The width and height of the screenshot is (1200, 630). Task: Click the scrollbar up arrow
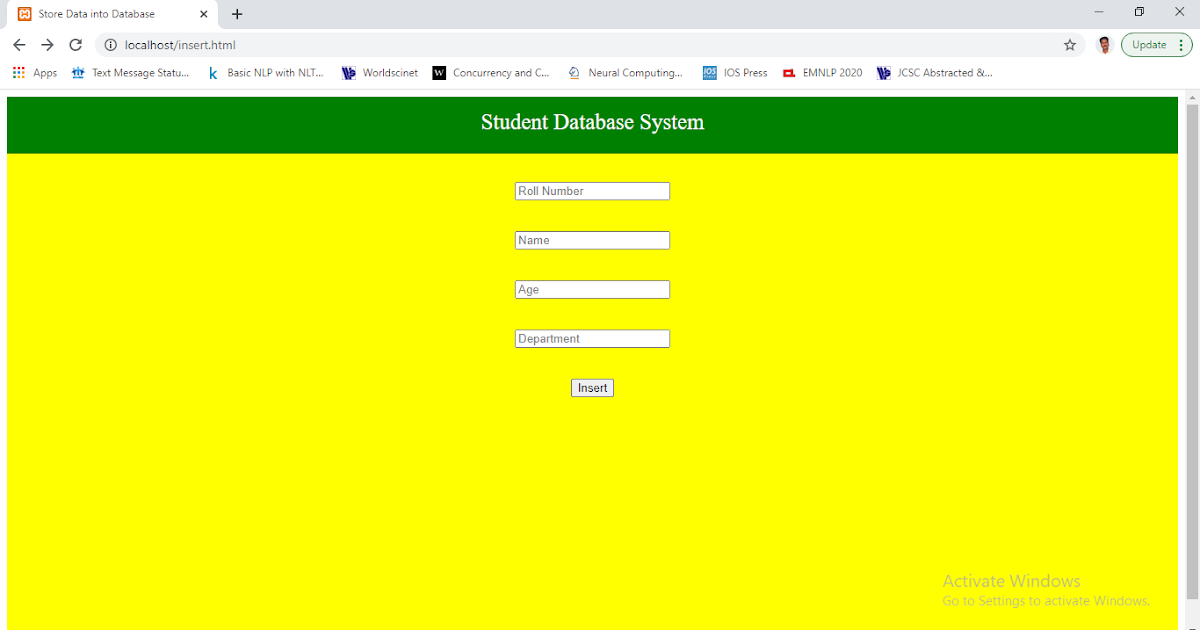pos(1191,97)
